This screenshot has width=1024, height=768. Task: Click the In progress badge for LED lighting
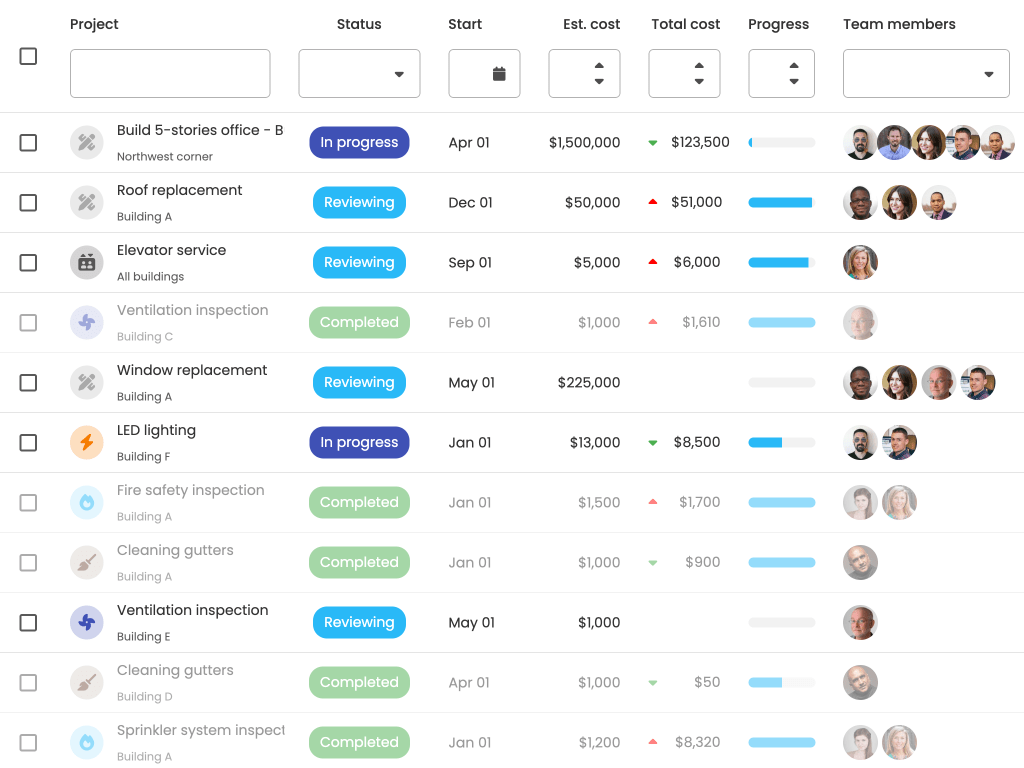(359, 443)
